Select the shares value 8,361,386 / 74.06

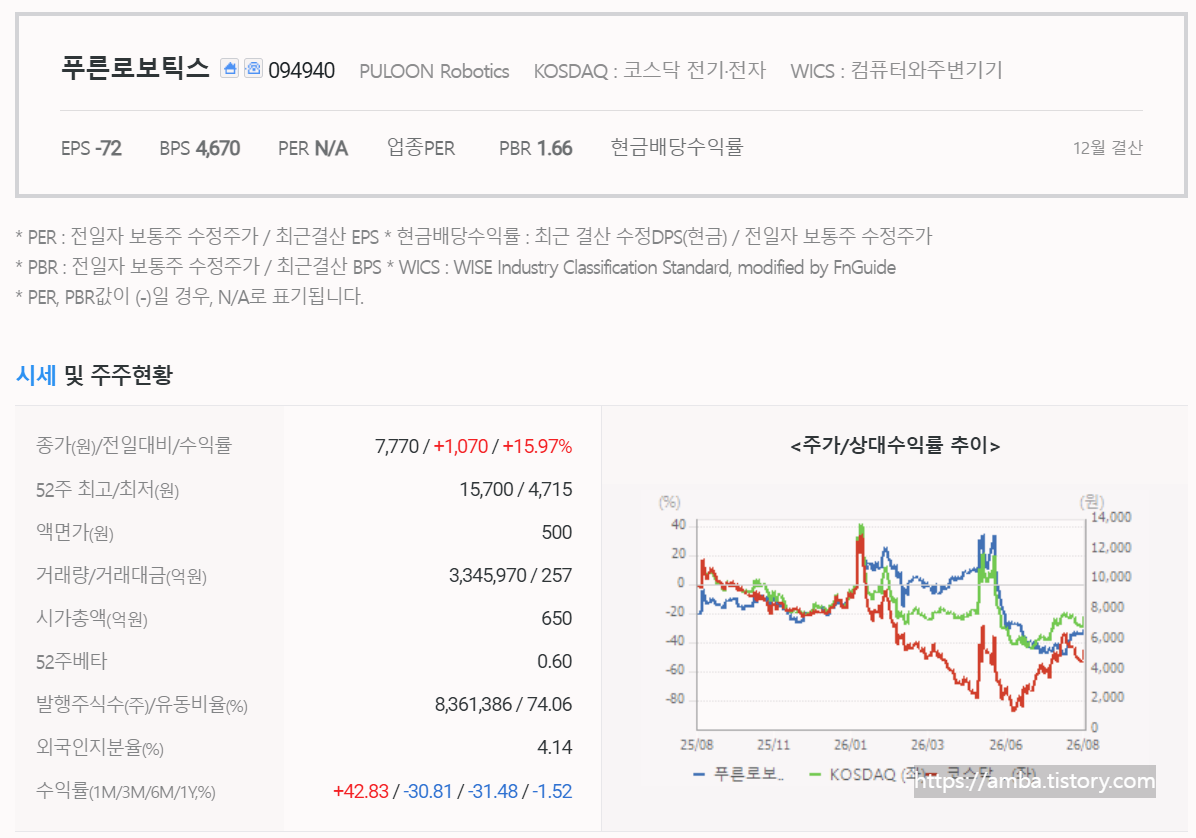(503, 705)
